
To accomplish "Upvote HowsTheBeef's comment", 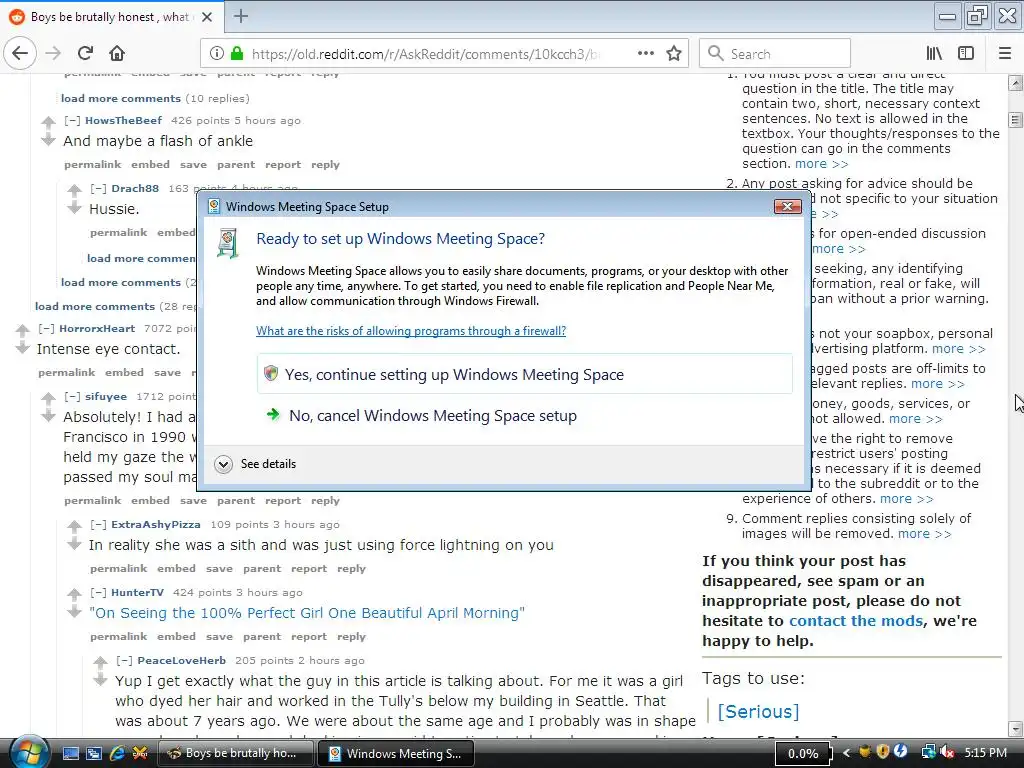I will 48,121.
